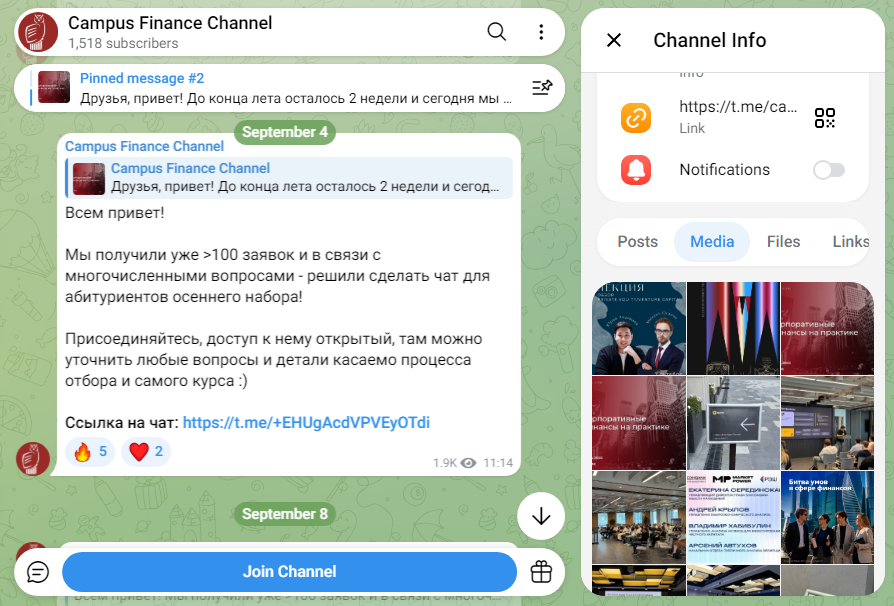
Task: Select the Media tab
Action: [x=712, y=242]
